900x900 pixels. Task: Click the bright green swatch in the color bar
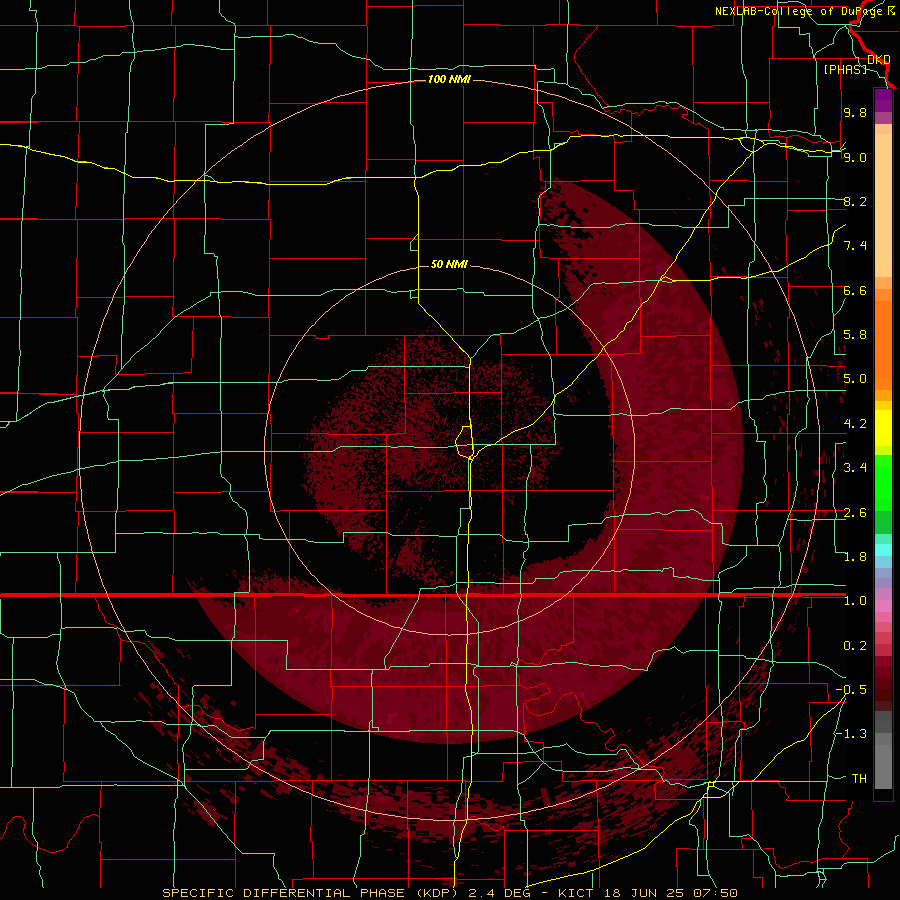coord(883,482)
